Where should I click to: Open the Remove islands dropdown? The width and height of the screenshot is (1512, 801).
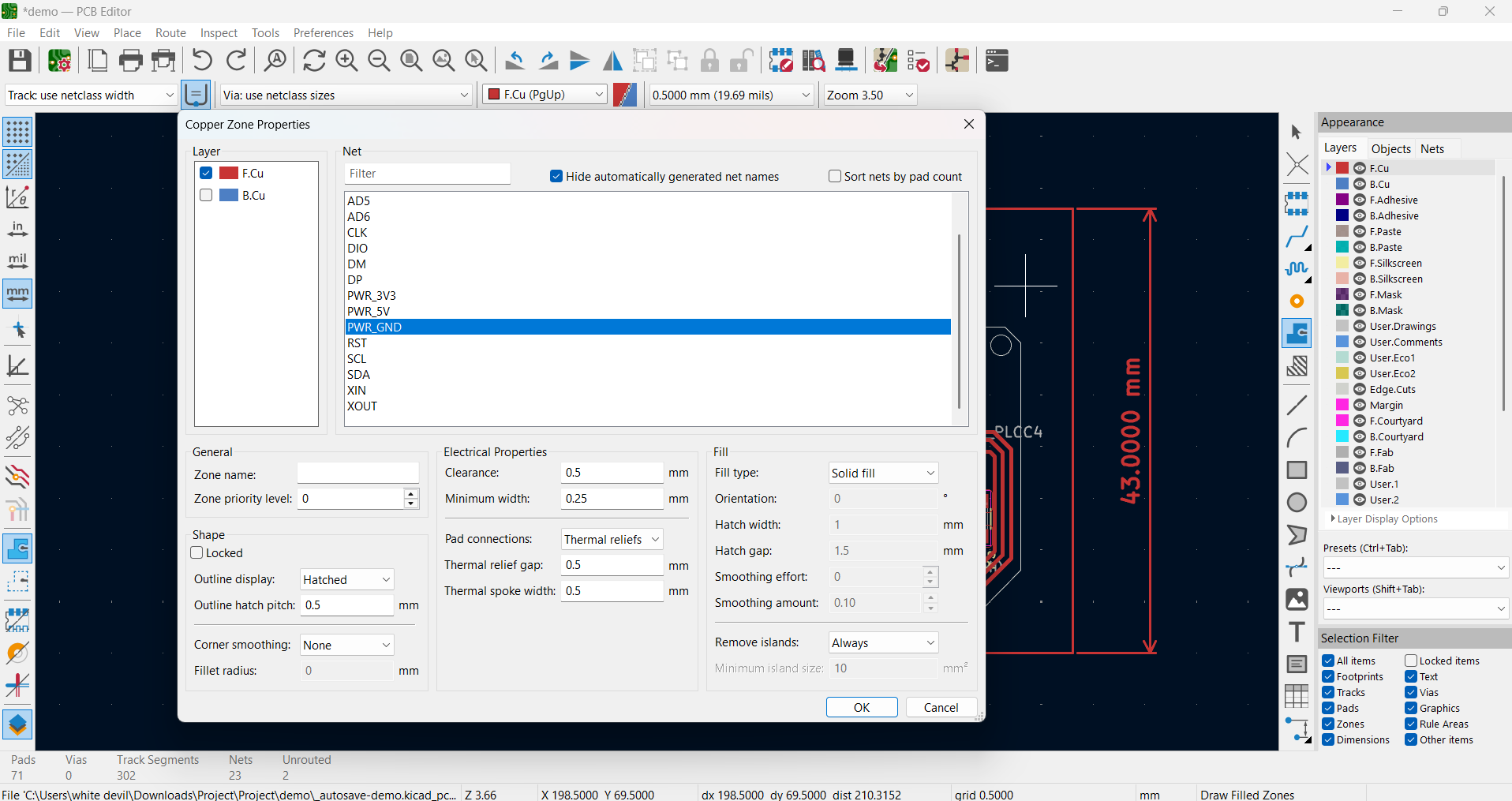click(883, 642)
